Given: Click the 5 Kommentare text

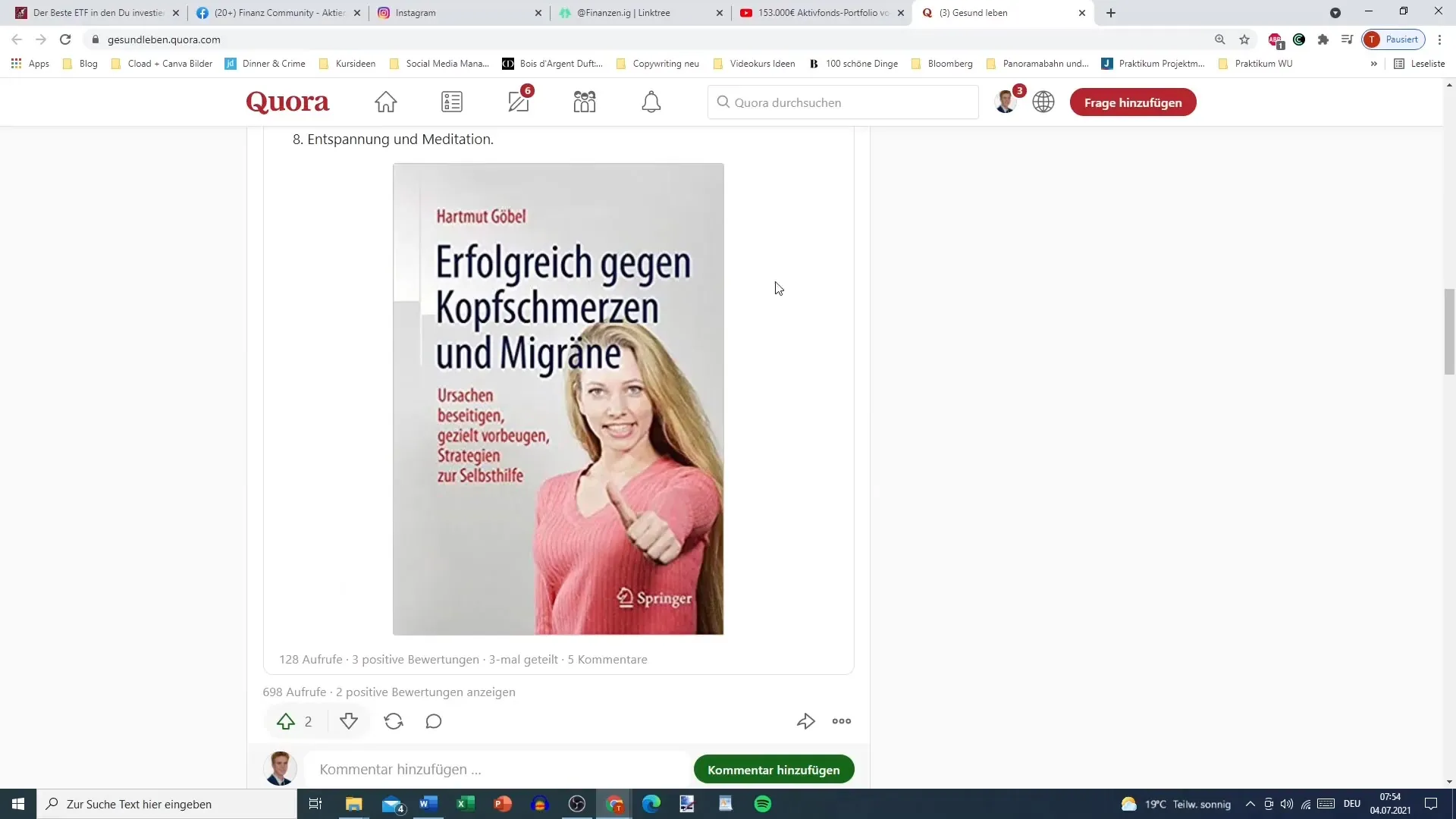Looking at the screenshot, I should click(x=607, y=659).
